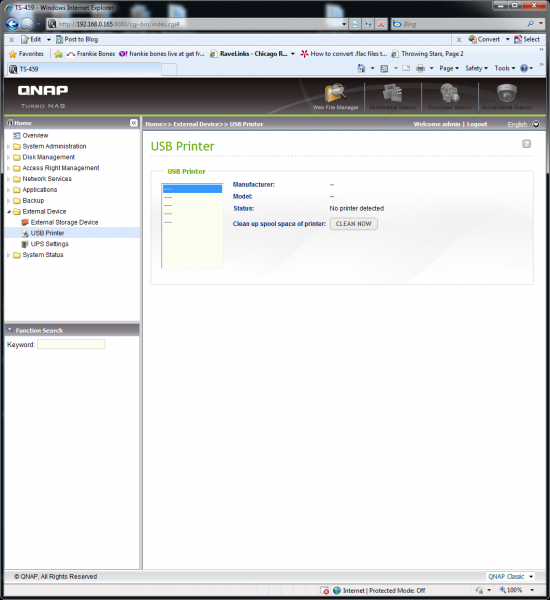This screenshot has height=600, width=550.
Task: Open the Page menu
Action: [x=449, y=68]
